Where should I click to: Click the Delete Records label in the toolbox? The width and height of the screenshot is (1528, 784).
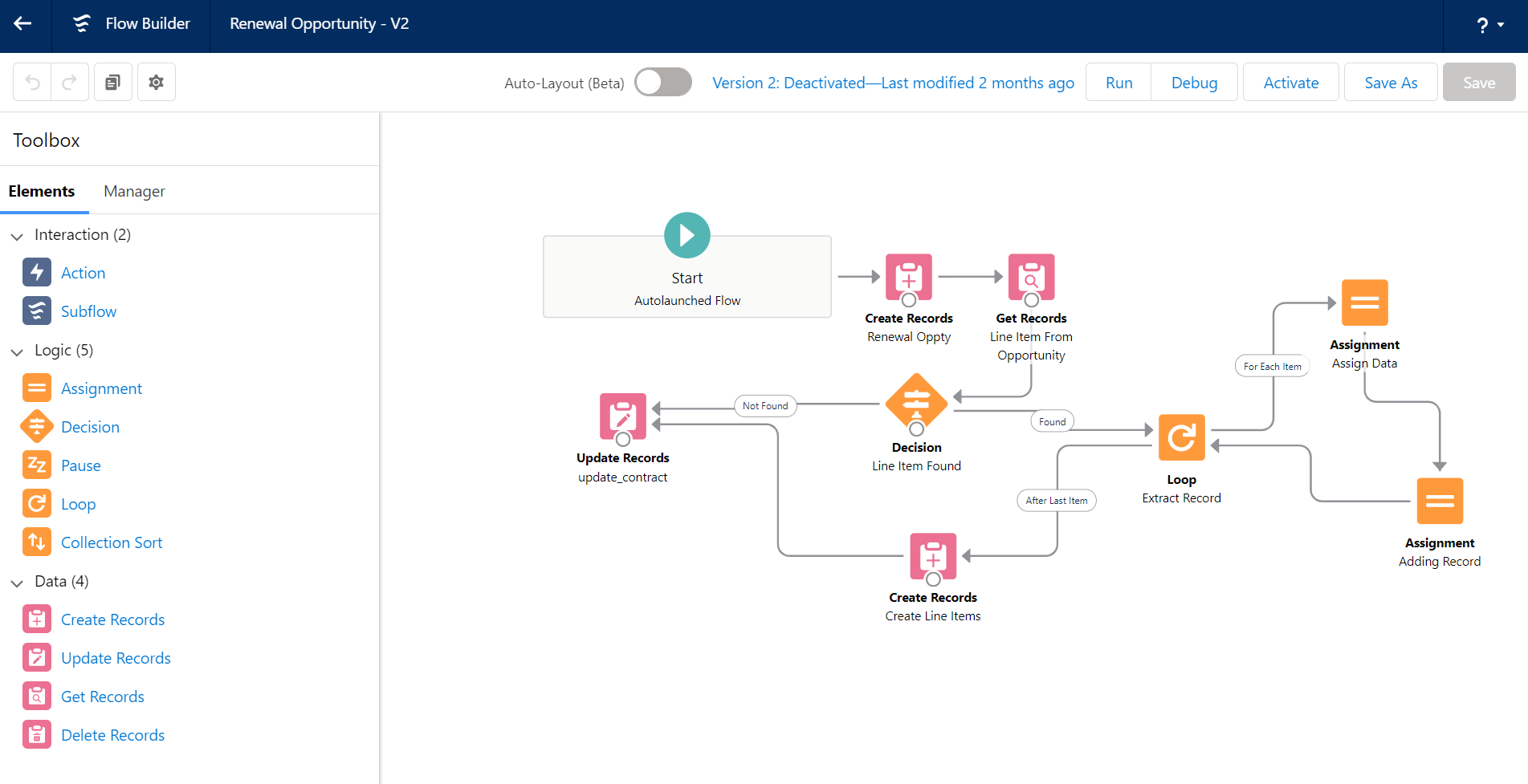(x=112, y=735)
